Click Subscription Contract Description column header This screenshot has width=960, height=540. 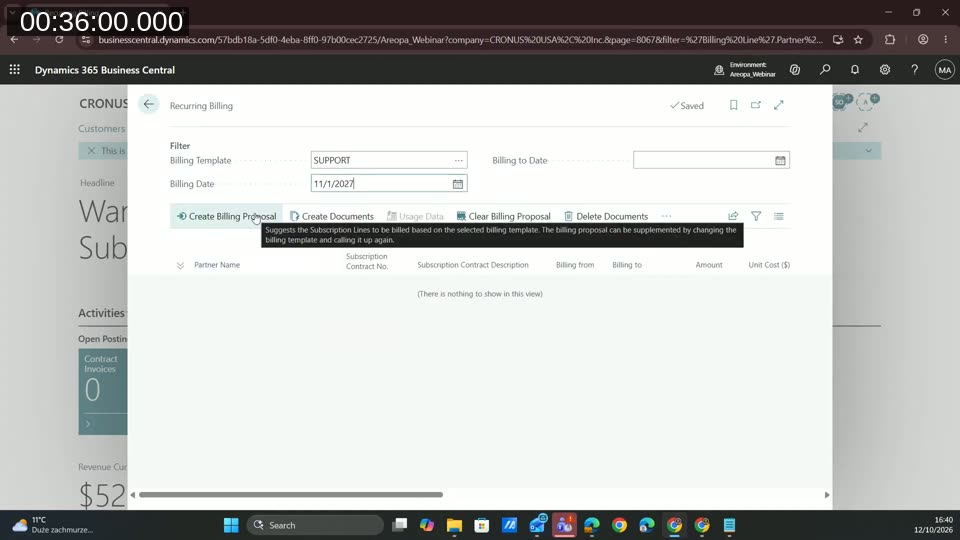[x=473, y=265]
